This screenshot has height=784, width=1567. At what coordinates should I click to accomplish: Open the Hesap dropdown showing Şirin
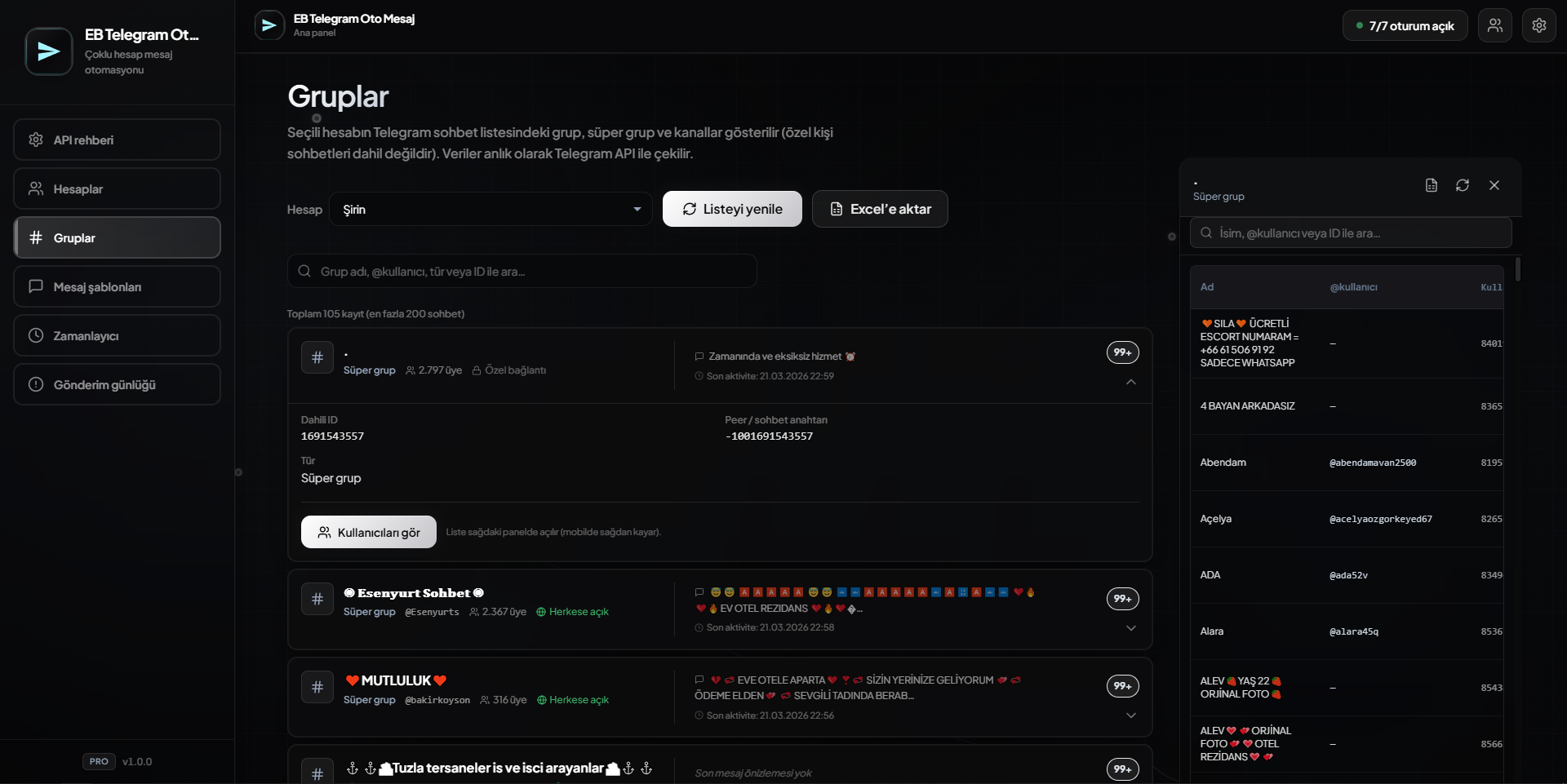(x=491, y=209)
